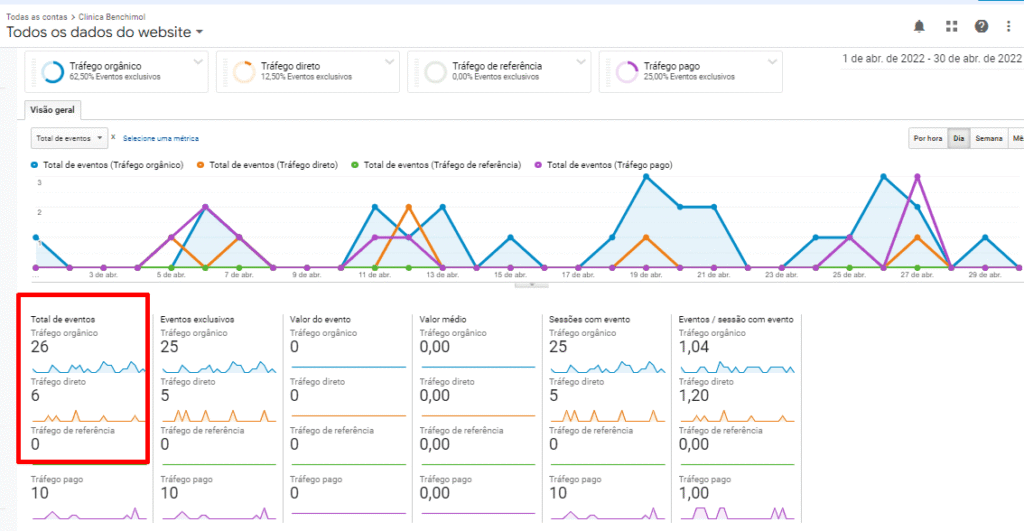Viewport: 1024px width, 531px height.
Task: Click the Tráfego direto donut icon
Action: point(244,72)
